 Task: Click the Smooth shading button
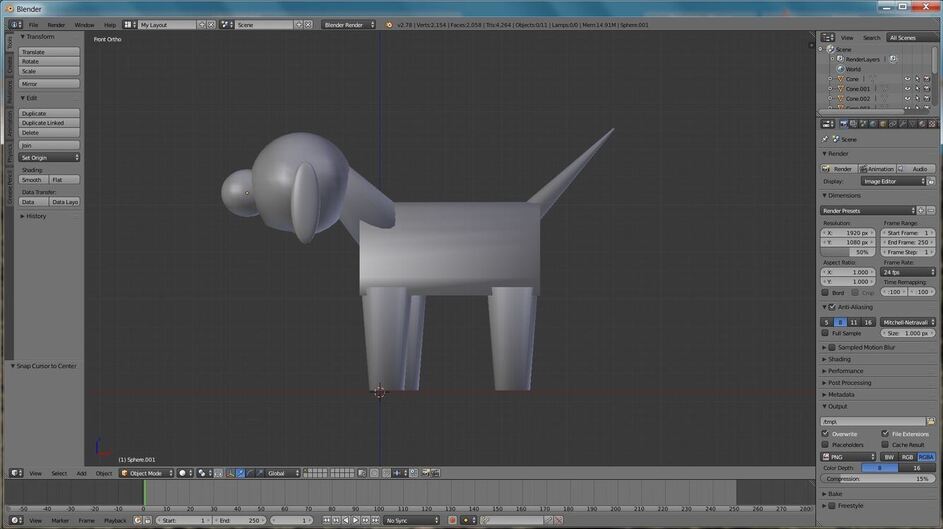pyautogui.click(x=33, y=180)
